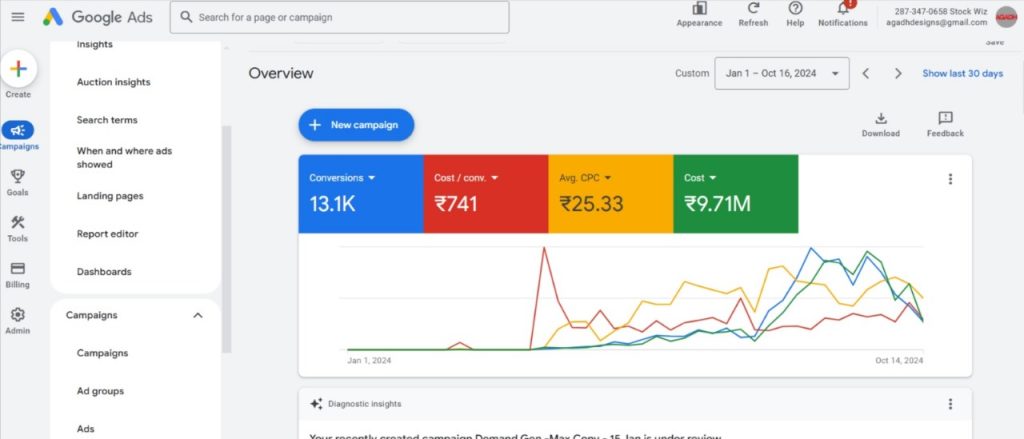
Task: Click the Diagnostic insights sparkle icon
Action: [316, 404]
